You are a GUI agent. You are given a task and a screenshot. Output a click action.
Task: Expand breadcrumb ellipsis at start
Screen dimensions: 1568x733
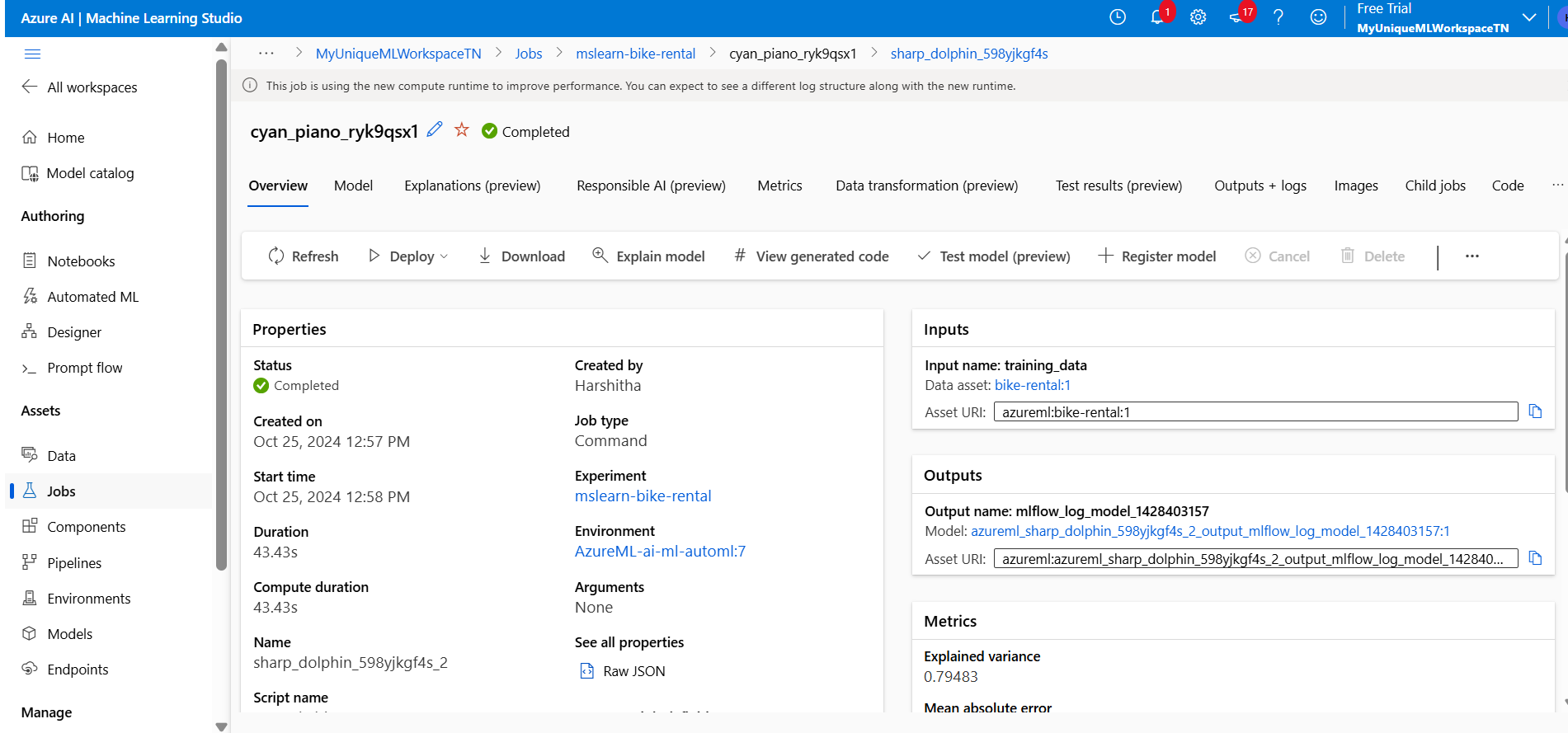266,54
